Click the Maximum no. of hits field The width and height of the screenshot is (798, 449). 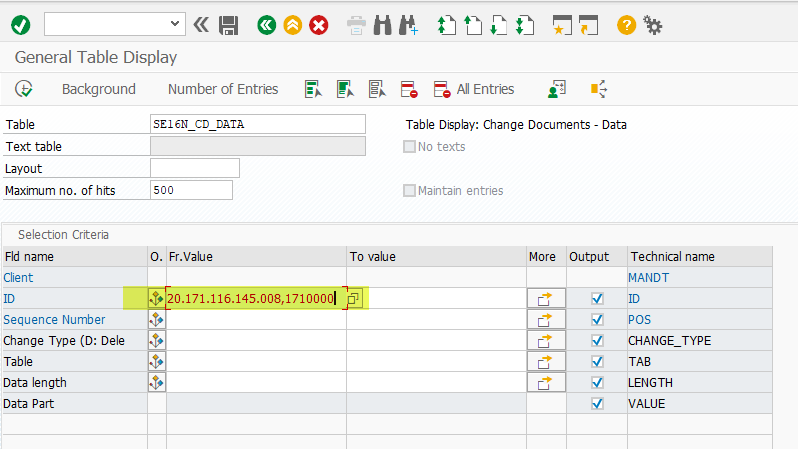point(191,190)
